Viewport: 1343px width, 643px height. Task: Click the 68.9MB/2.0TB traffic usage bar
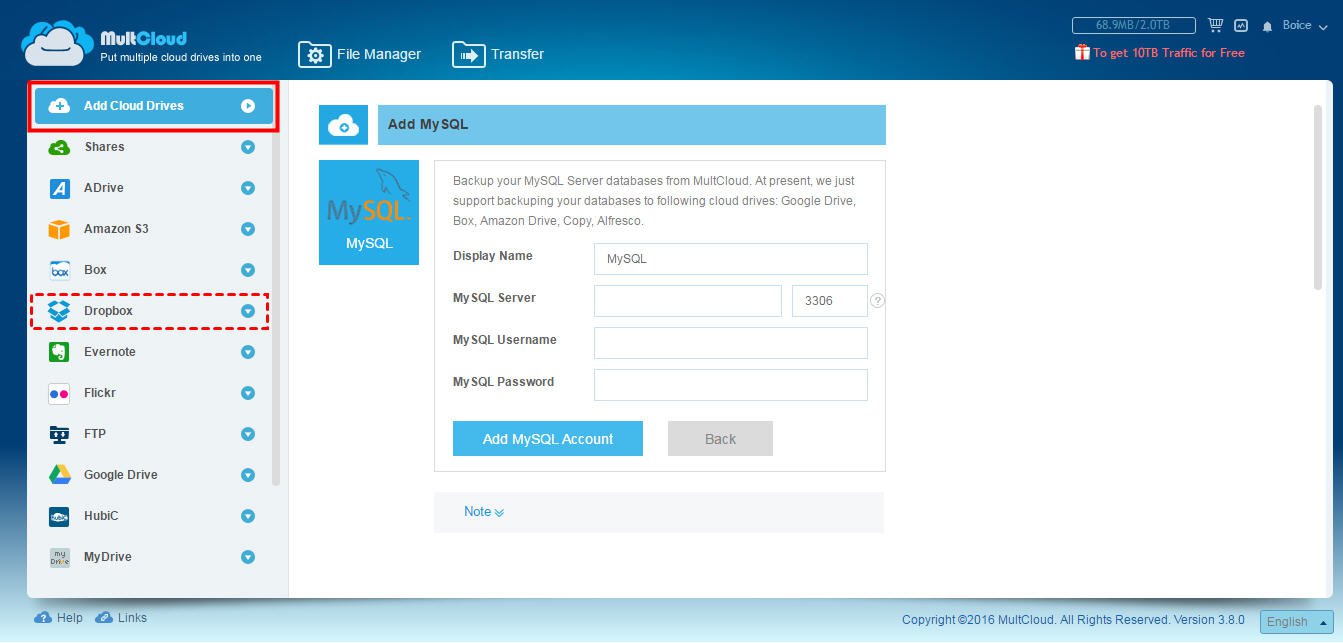coord(1134,26)
